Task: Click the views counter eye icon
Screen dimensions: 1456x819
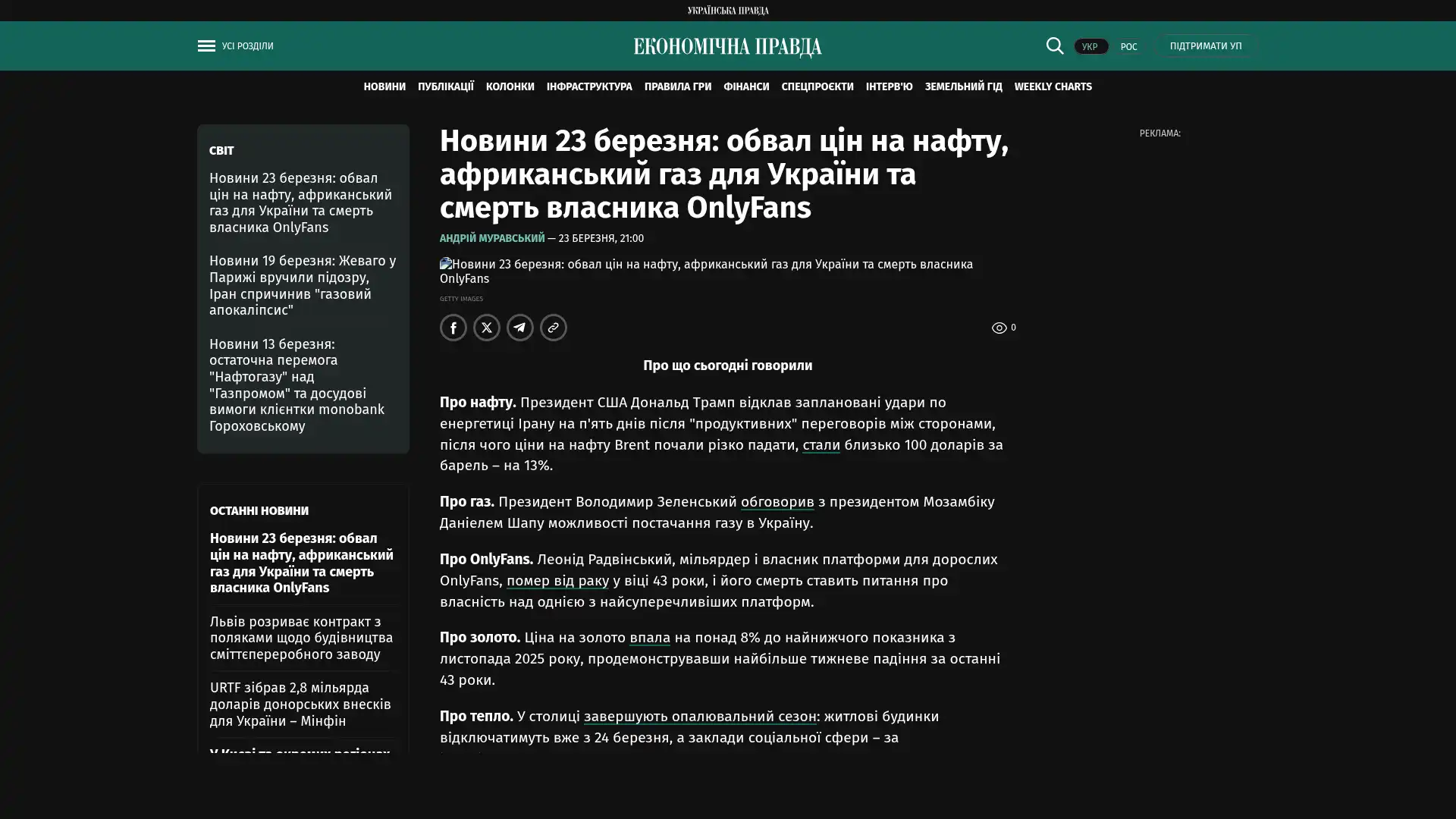Action: (999, 328)
